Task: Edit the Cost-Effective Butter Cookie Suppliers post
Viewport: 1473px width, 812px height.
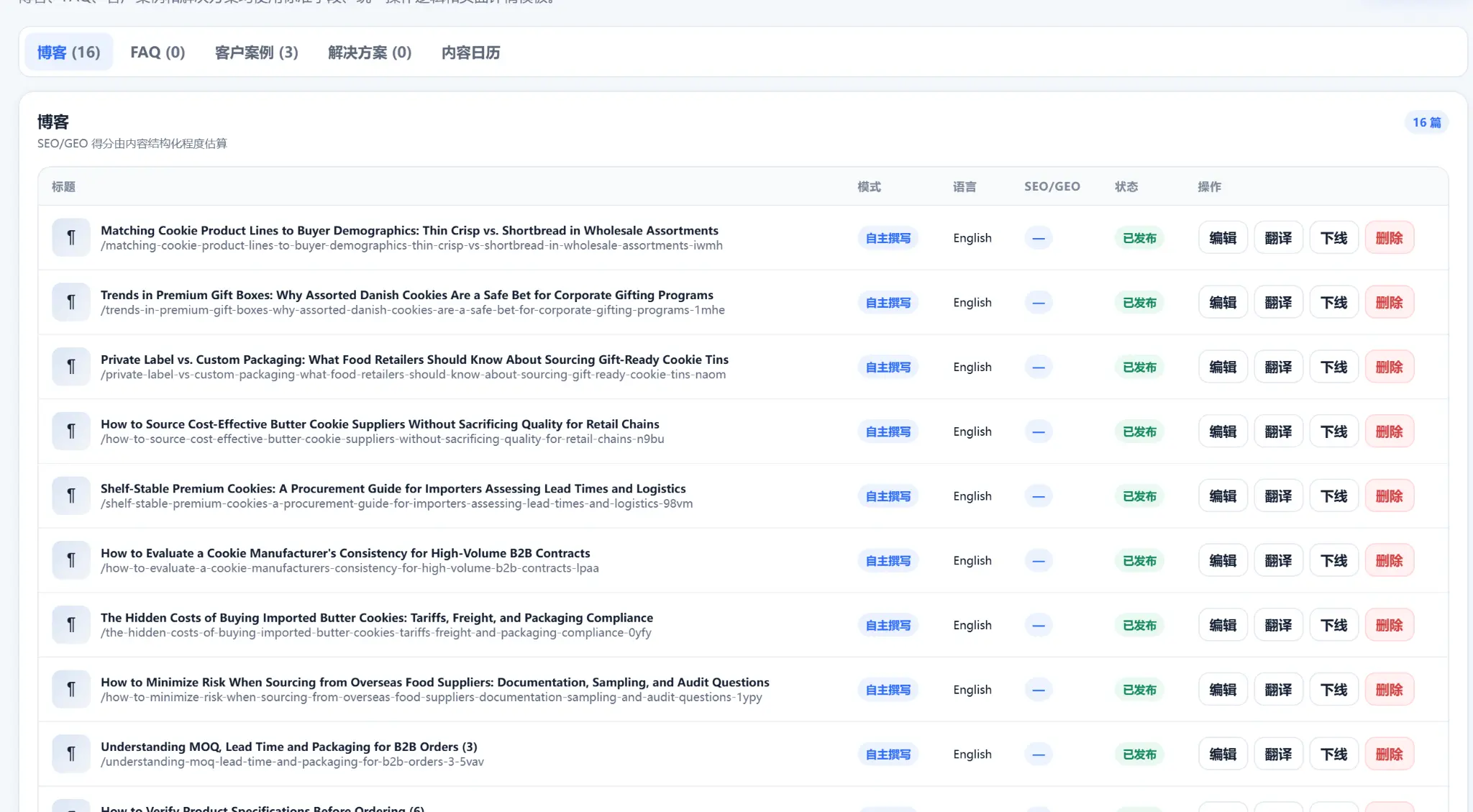Action: click(1223, 431)
